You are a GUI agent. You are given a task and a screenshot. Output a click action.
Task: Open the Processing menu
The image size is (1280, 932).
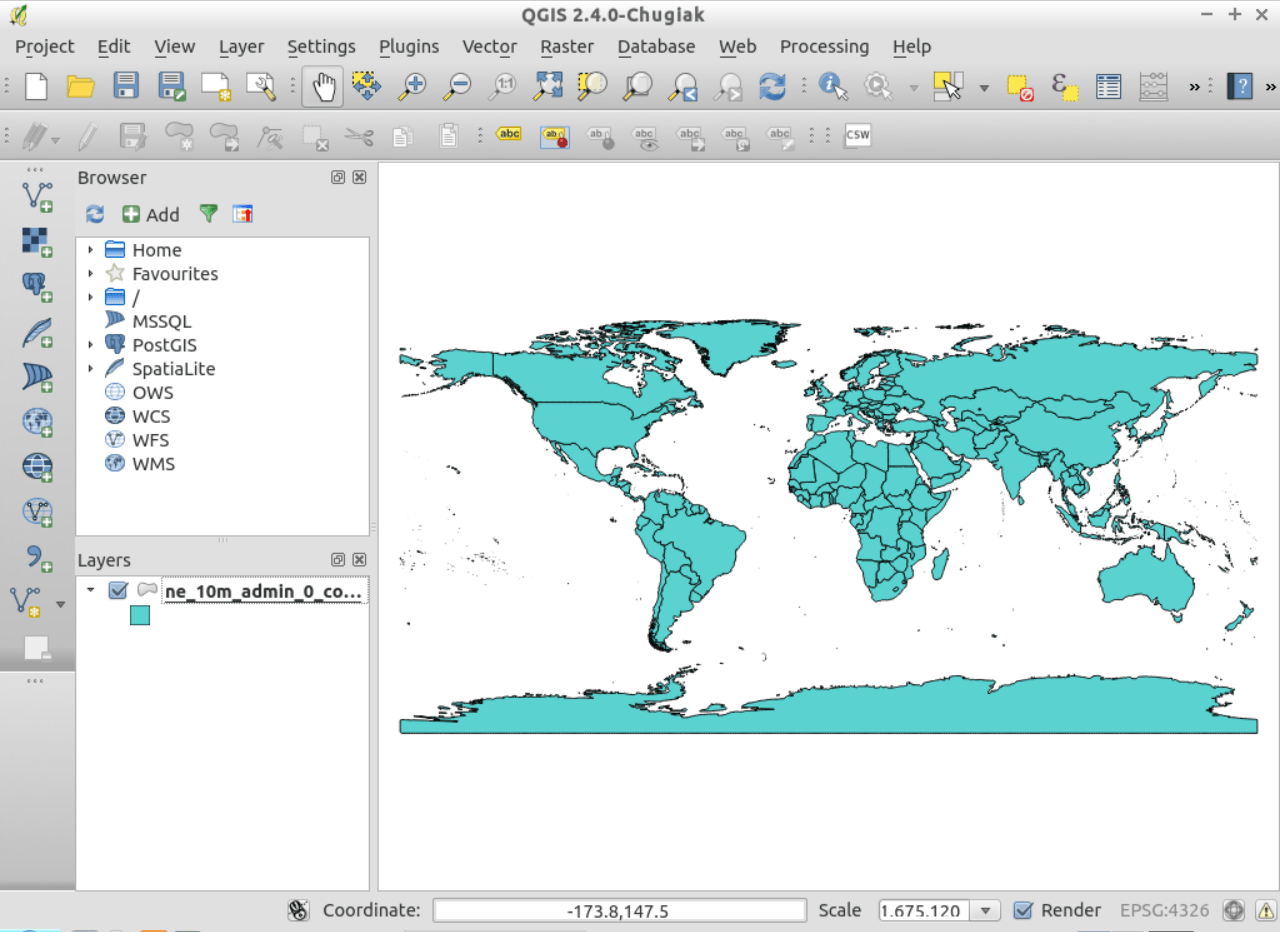(x=824, y=46)
